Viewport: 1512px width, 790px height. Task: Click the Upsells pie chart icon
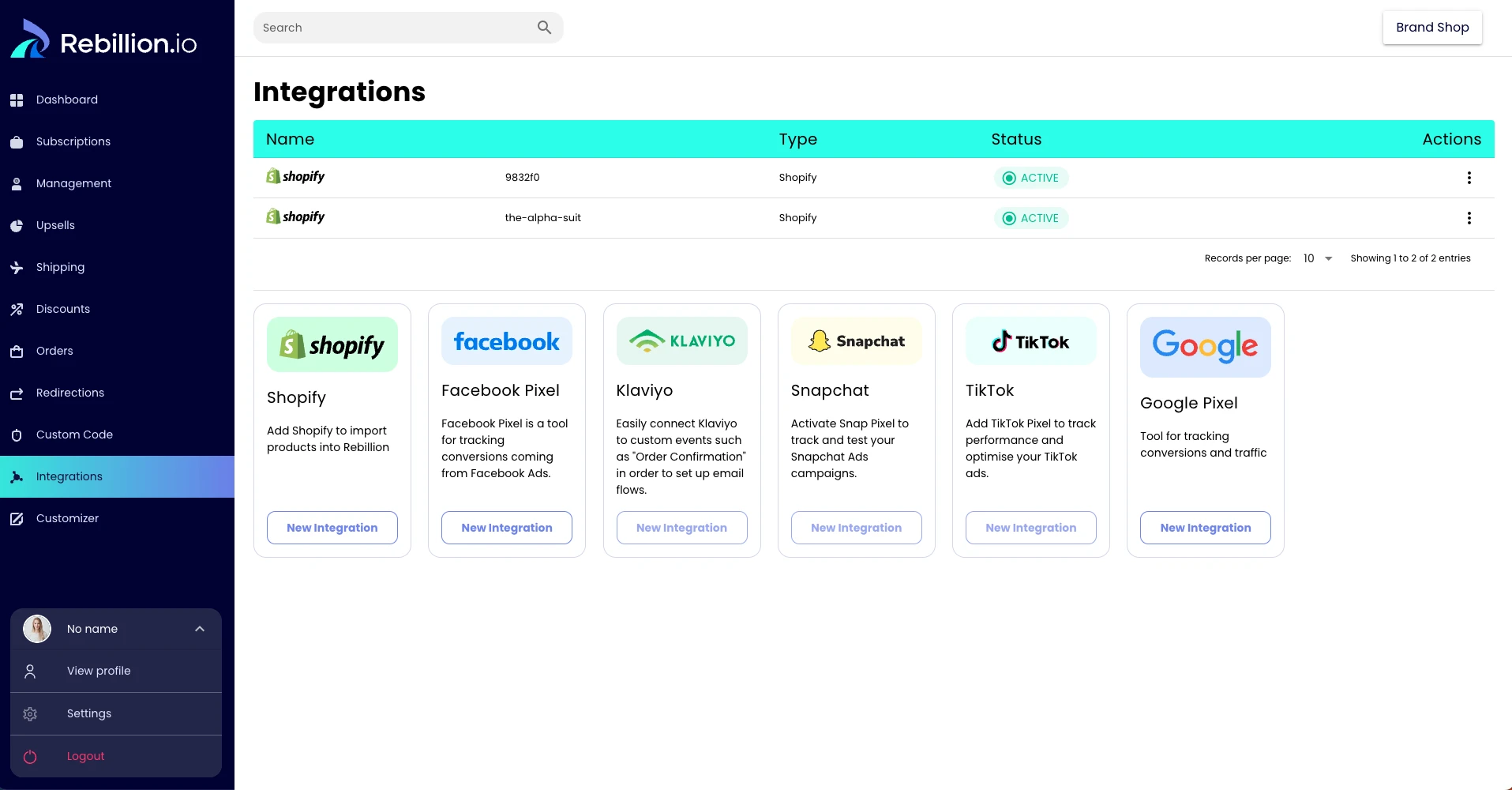[17, 225]
